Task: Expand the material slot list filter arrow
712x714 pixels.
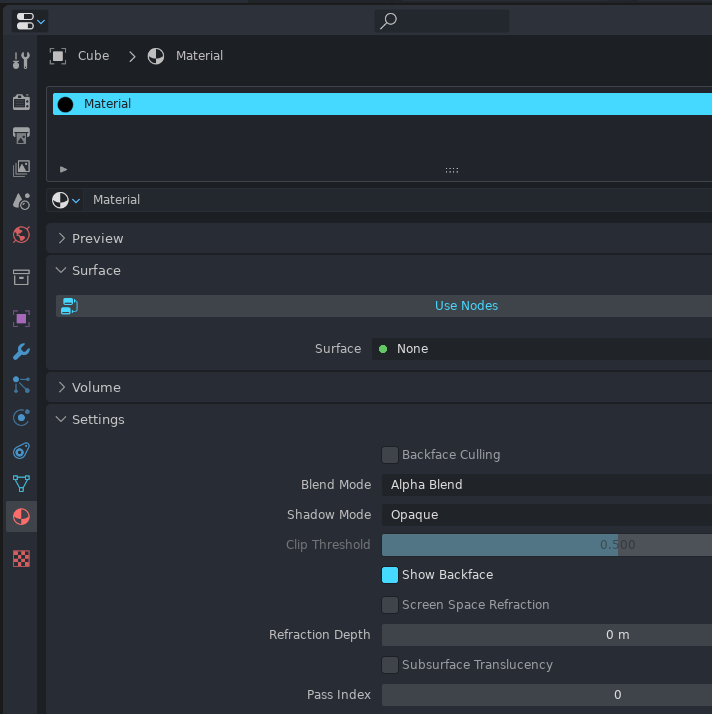Action: point(64,169)
